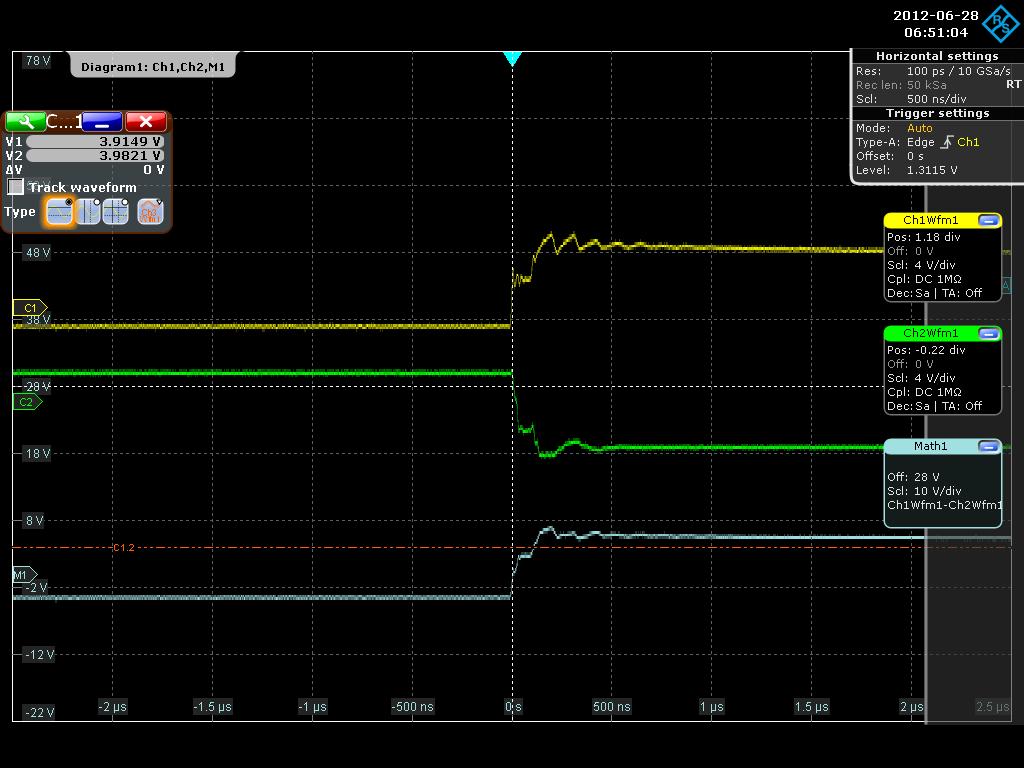Screen dimensions: 1024x768
Task: Minimize the Math1 signal box
Action: pyautogui.click(x=988, y=446)
